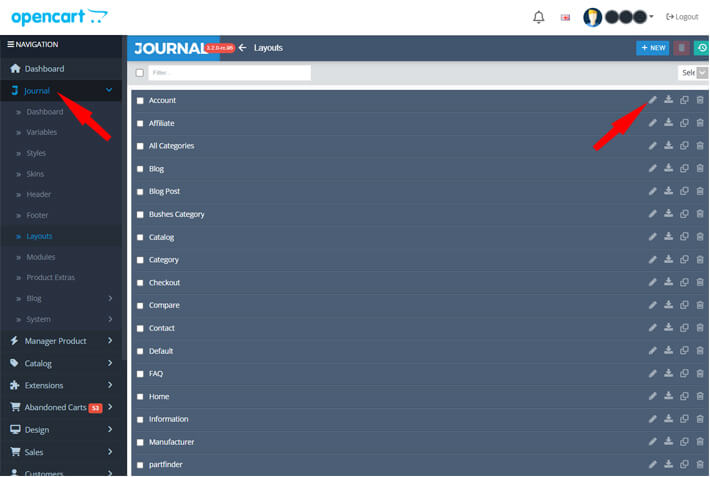The image size is (710, 477).
Task: Edit the Account layout with pencil icon
Action: [652, 100]
